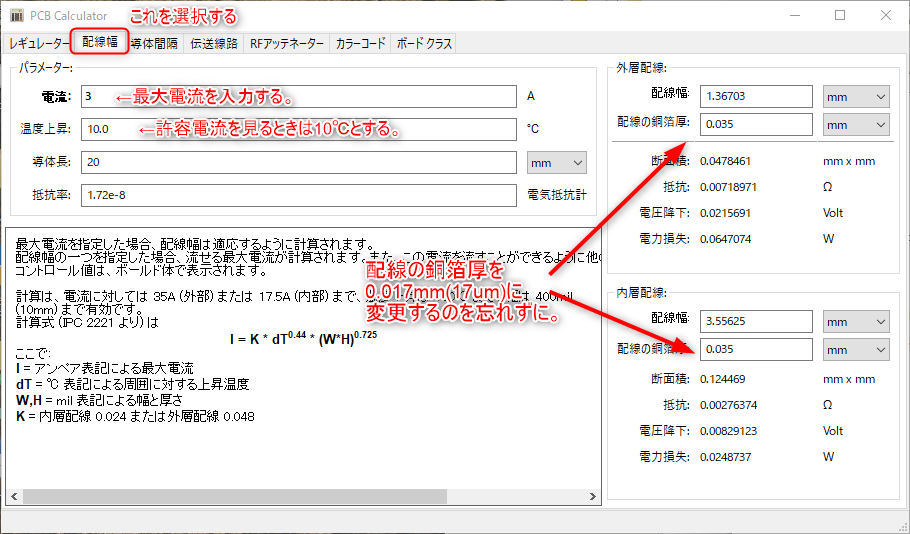Click the 導体長 value field

(x=298, y=162)
